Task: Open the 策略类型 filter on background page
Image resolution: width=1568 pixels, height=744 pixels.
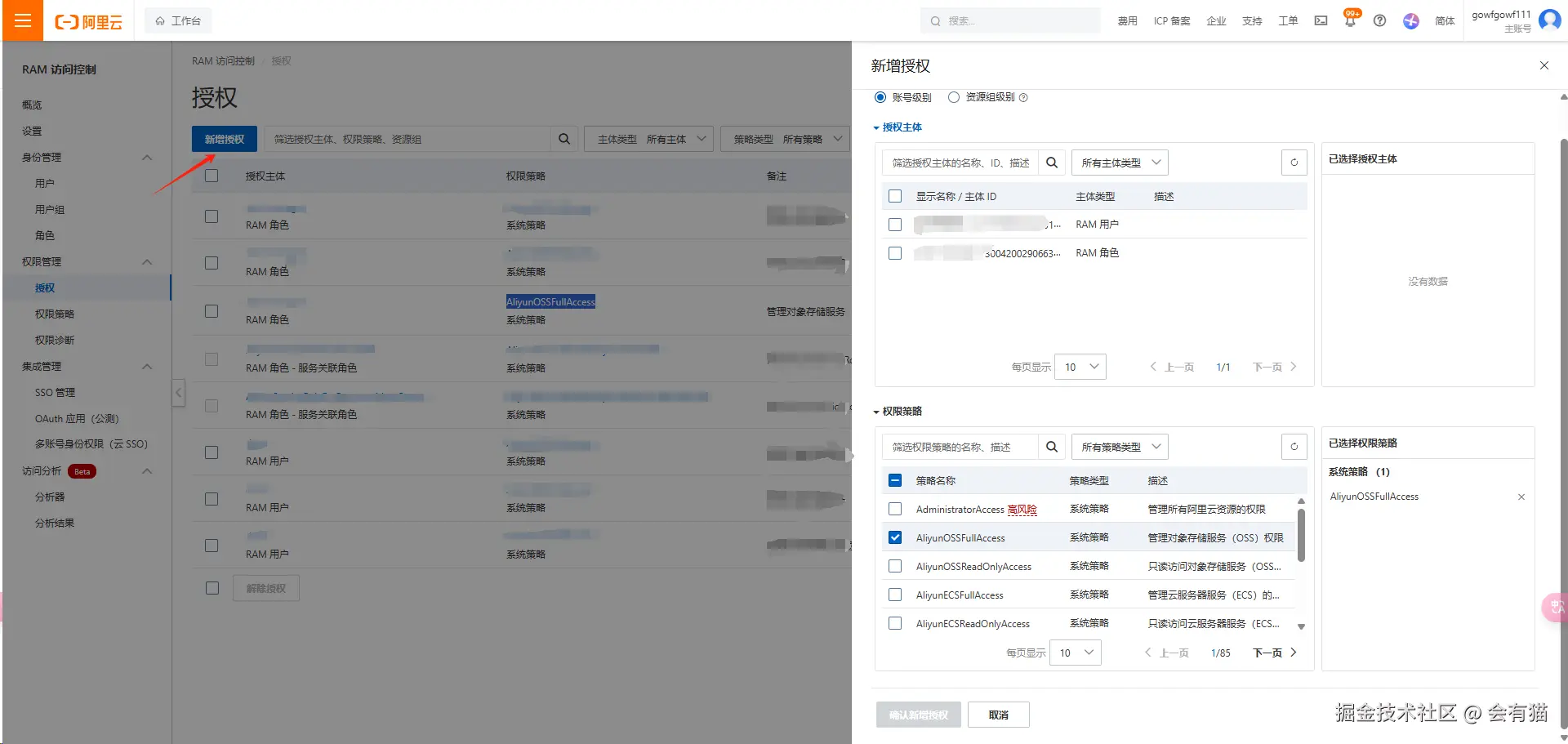Action: (x=786, y=139)
